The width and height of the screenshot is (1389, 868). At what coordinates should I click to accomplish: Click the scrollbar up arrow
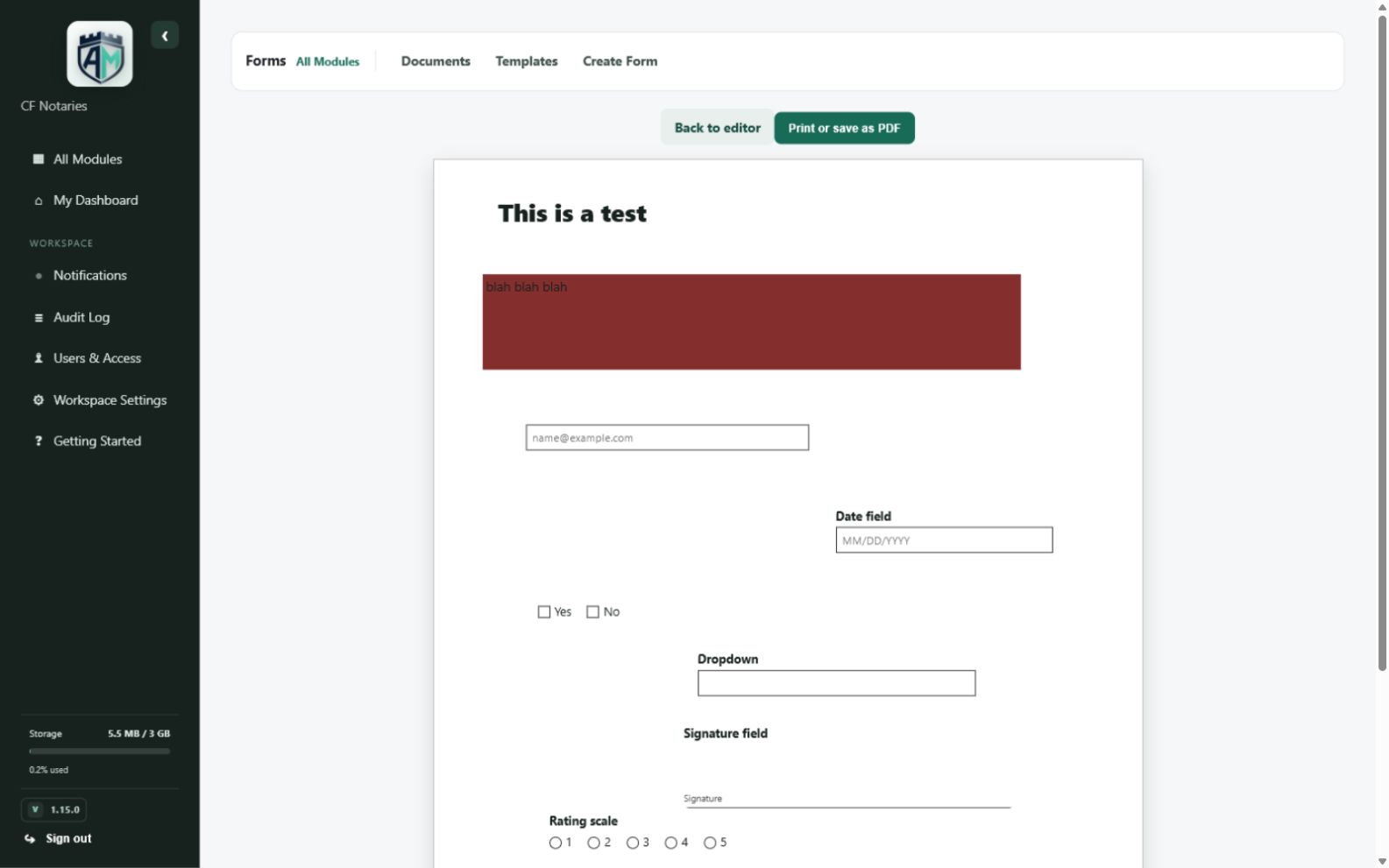[1382, 6]
